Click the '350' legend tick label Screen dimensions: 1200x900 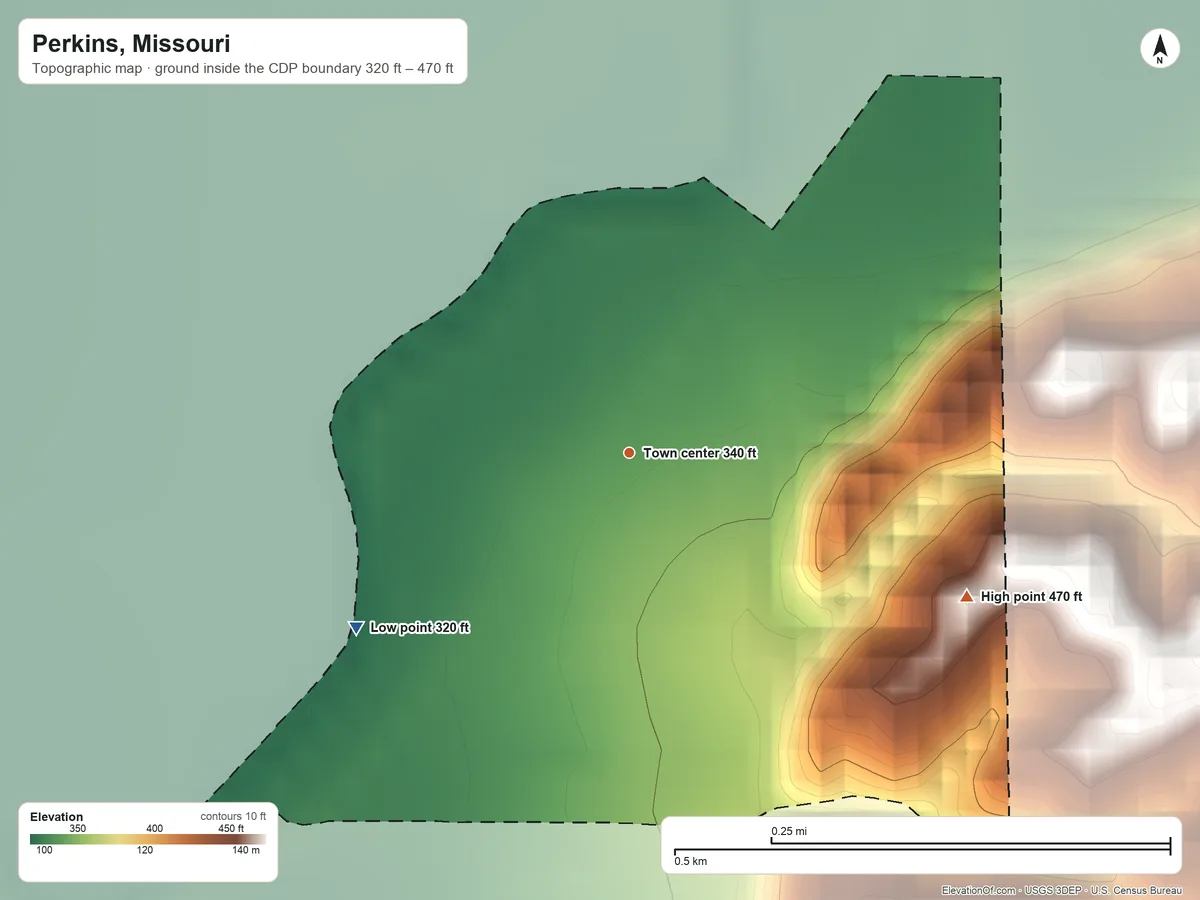[x=78, y=828]
